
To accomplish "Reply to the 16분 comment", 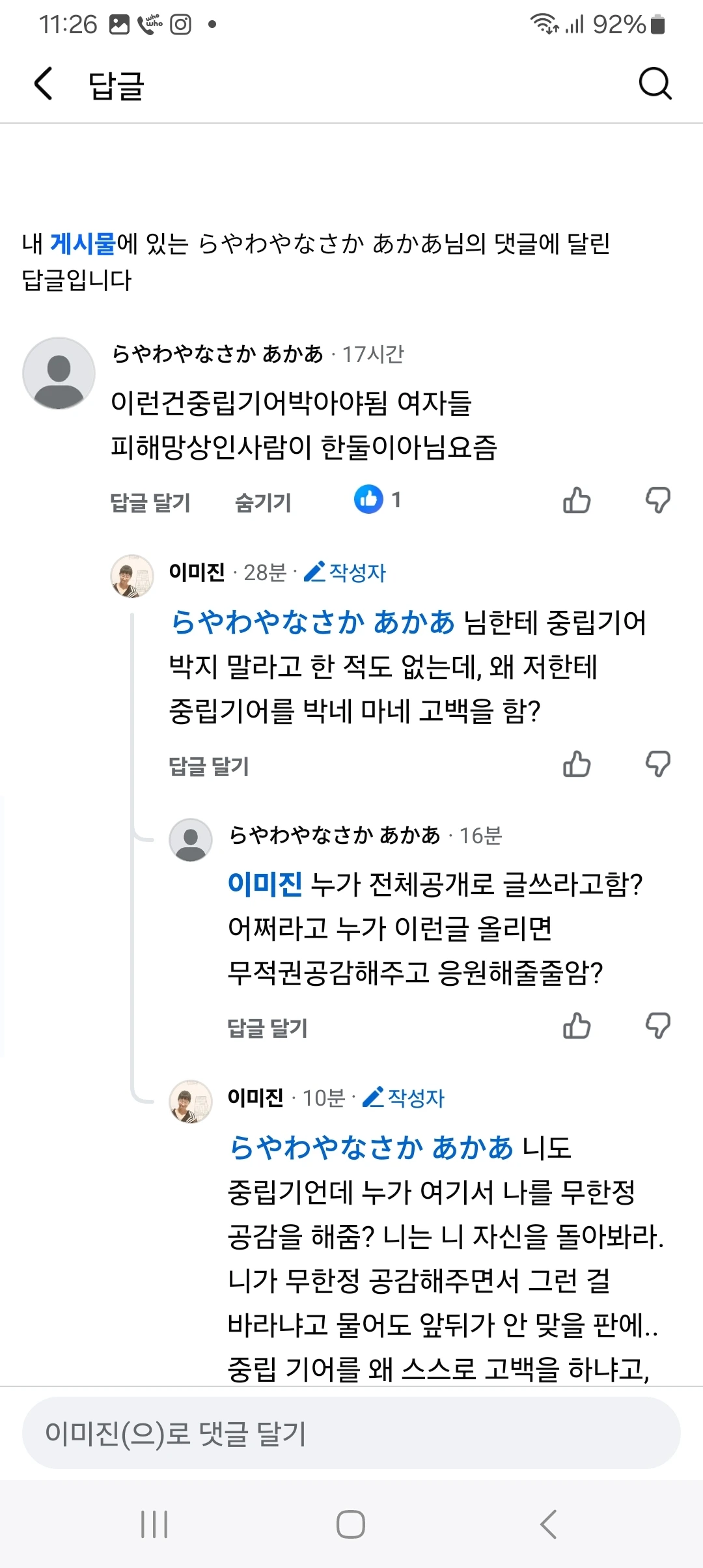I will tap(268, 1028).
